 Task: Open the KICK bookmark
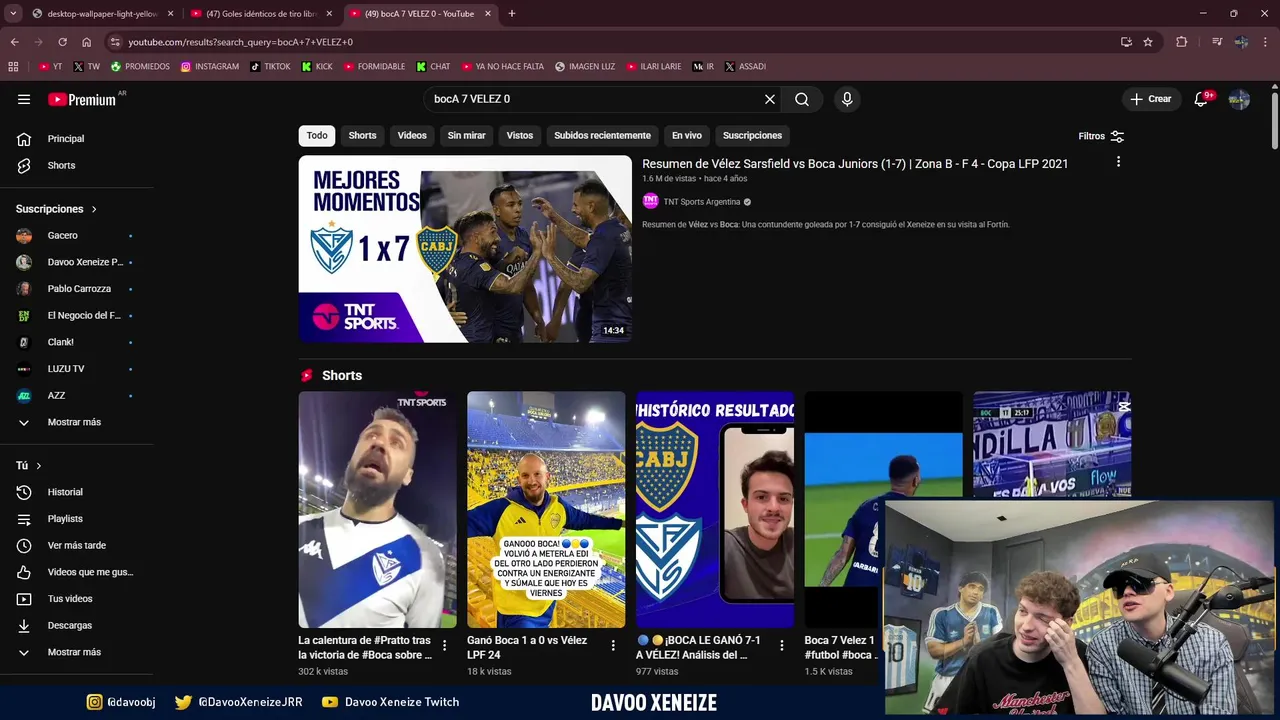pyautogui.click(x=318, y=67)
